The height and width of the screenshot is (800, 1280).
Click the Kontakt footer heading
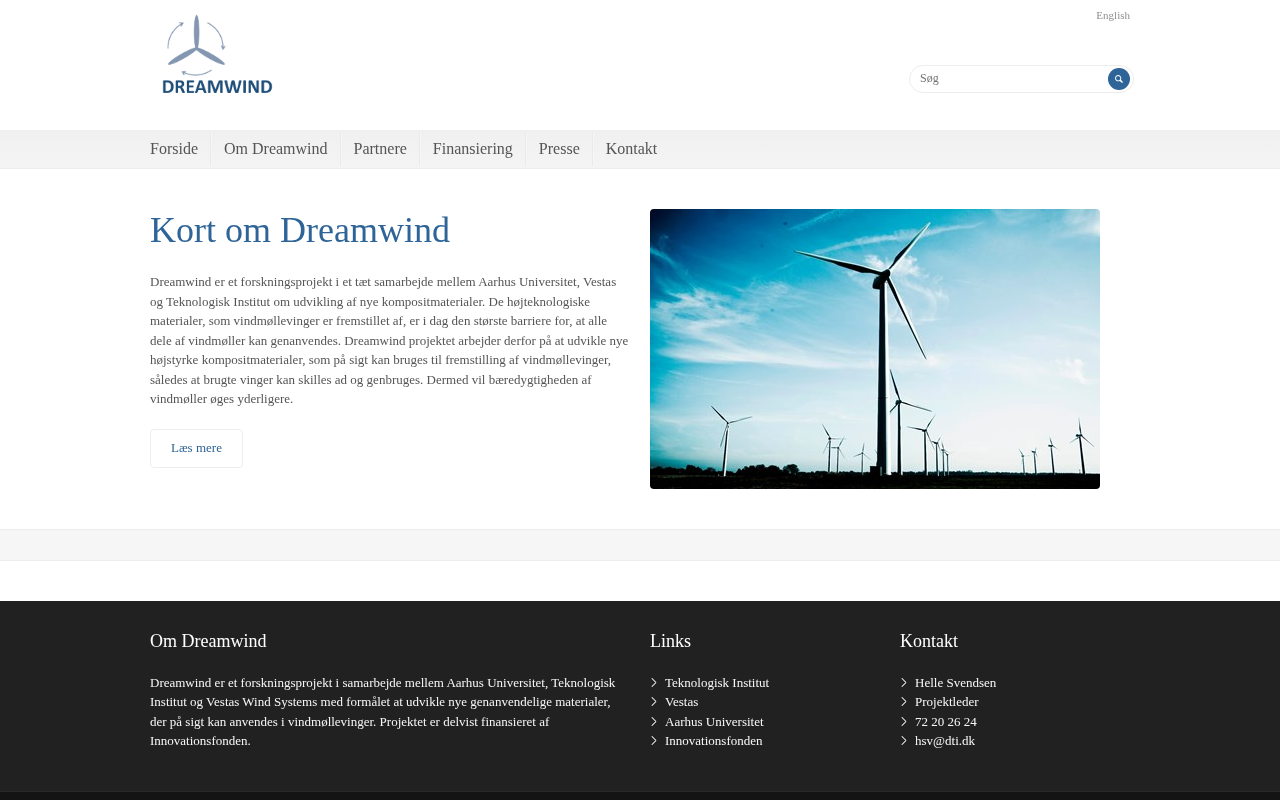click(x=929, y=641)
